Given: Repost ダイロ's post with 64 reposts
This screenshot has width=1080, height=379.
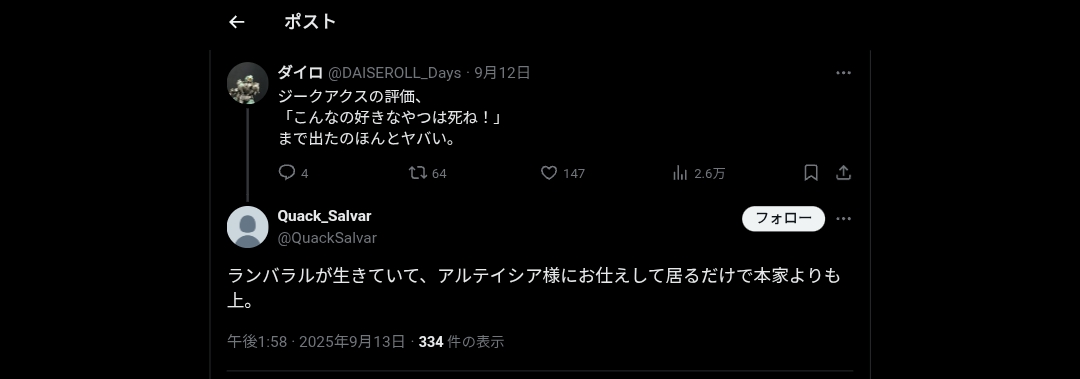Looking at the screenshot, I should [417, 172].
